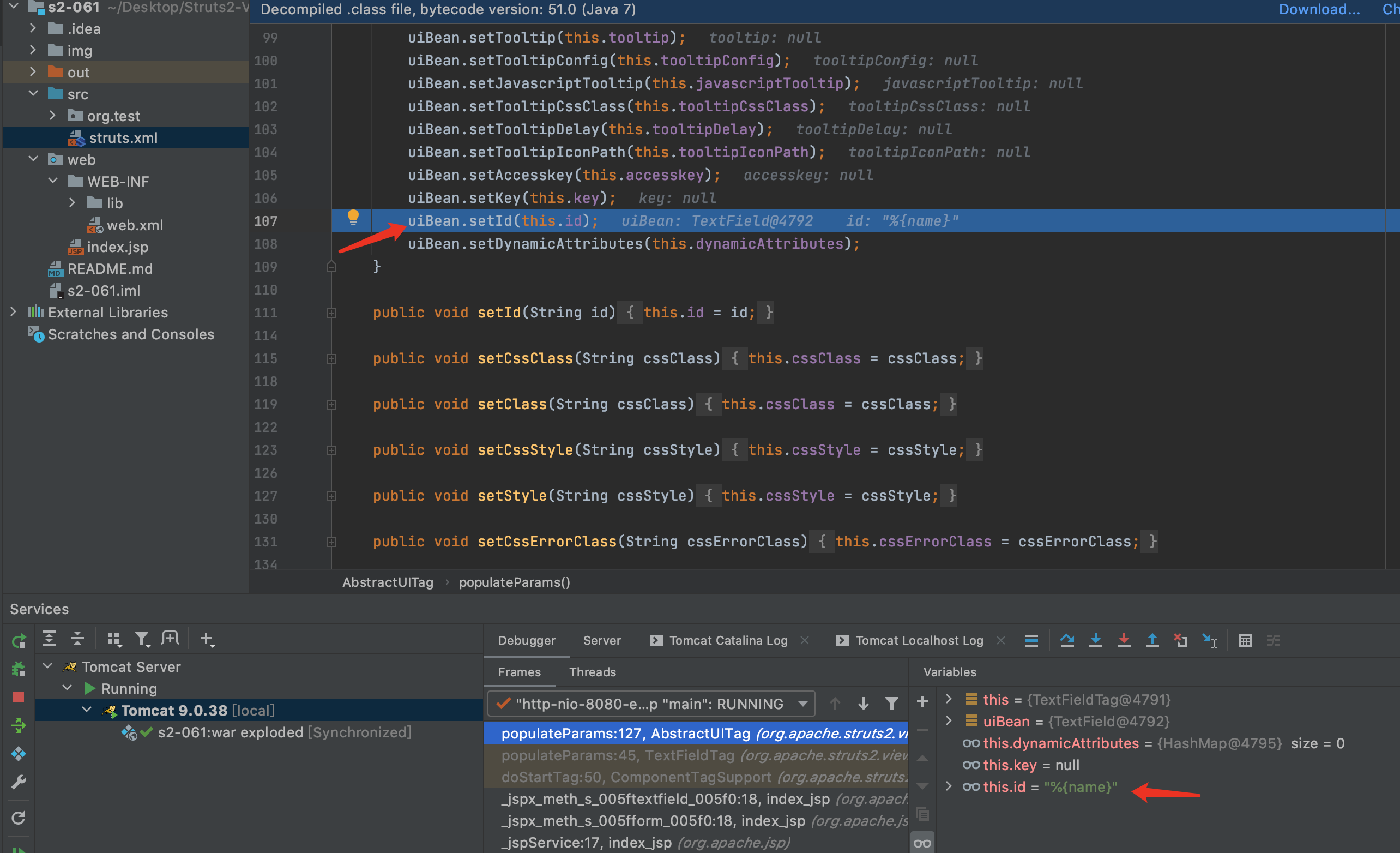Toggle Show Watches glasses button in Variables
The image size is (1400, 853).
click(922, 843)
